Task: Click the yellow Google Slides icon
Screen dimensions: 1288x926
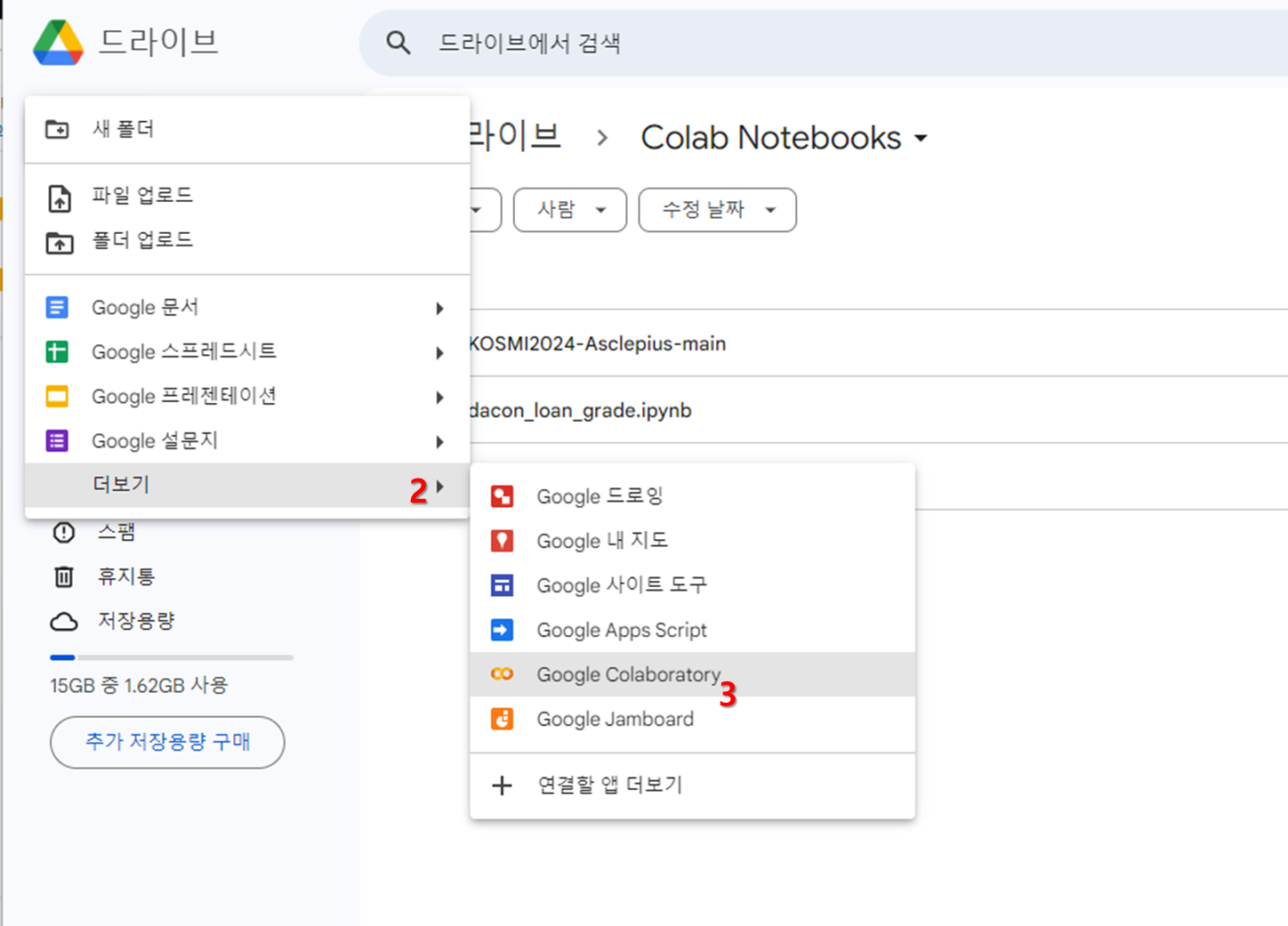Action: point(57,397)
